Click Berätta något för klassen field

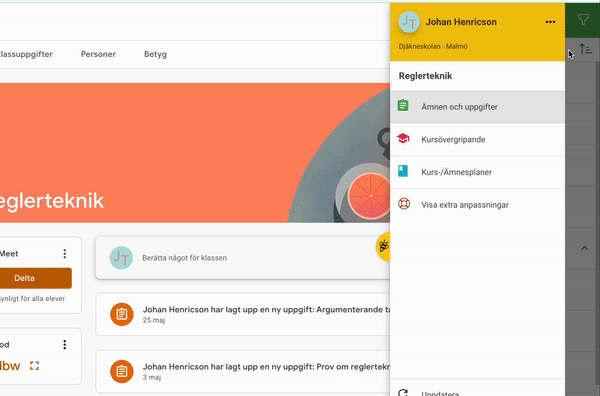pos(243,258)
